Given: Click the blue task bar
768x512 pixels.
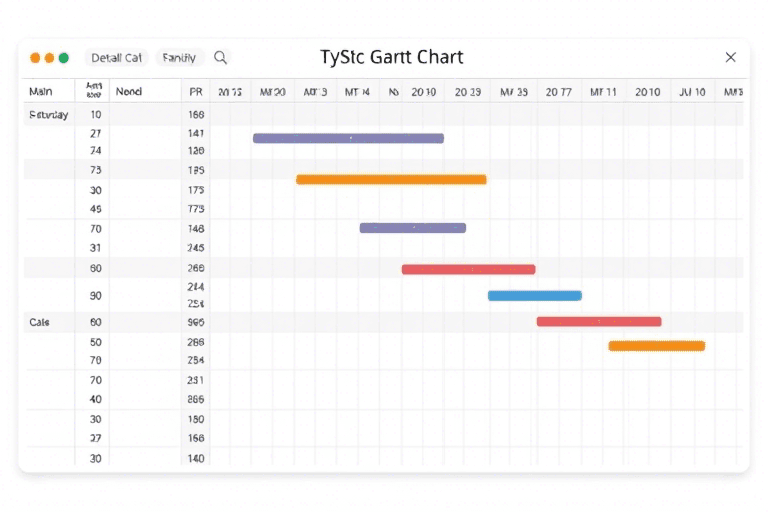Looking at the screenshot, I should [534, 295].
